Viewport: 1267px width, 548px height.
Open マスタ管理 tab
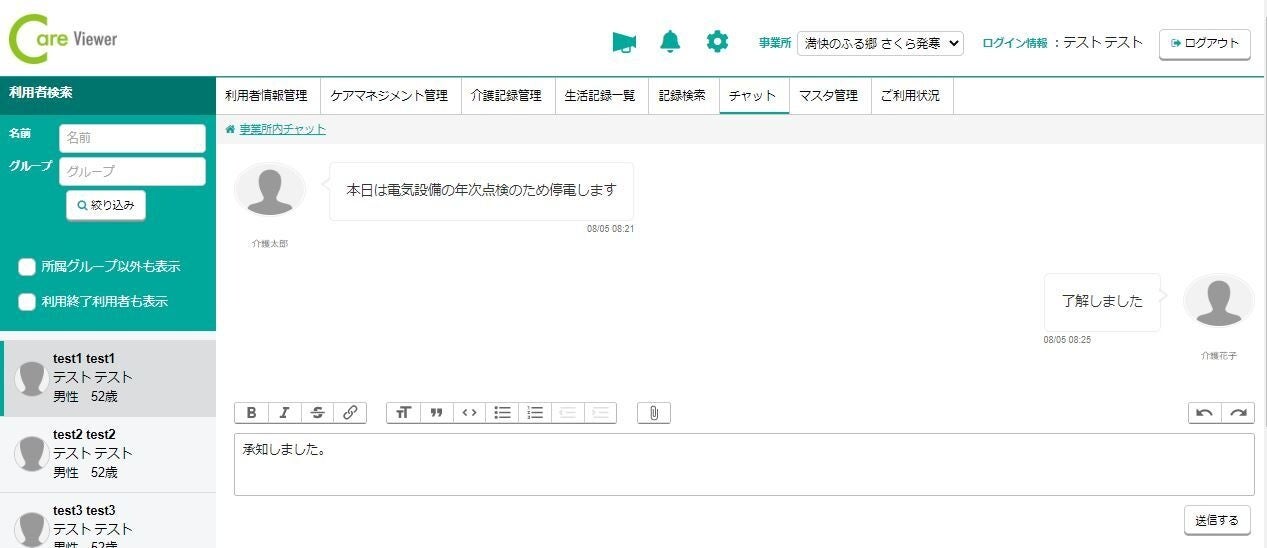coord(829,96)
